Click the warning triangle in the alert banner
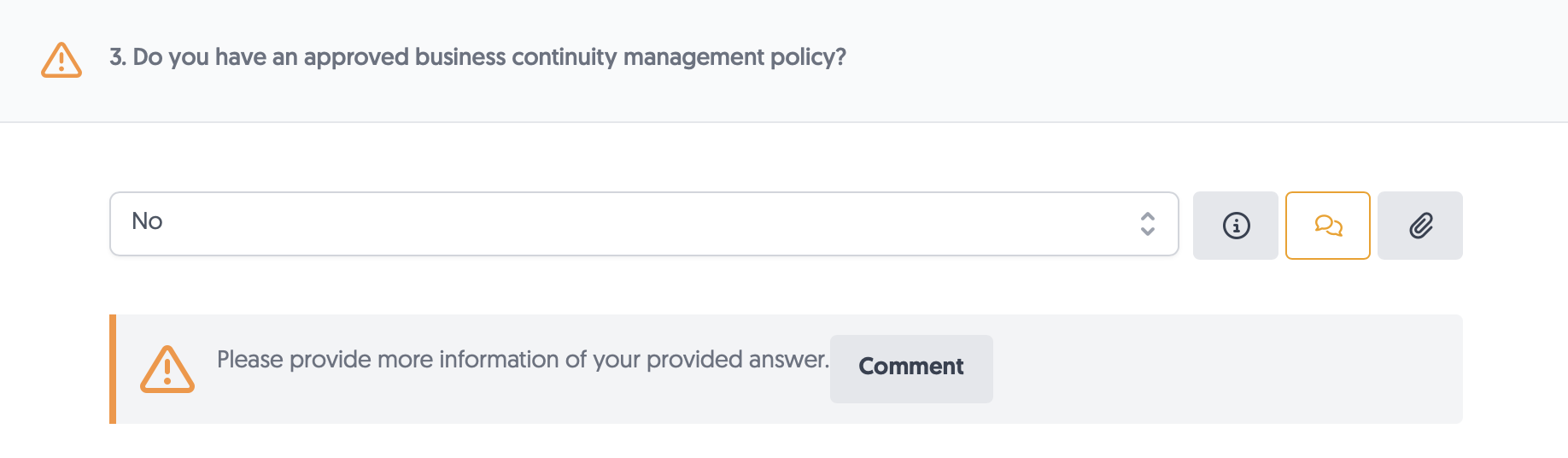The width and height of the screenshot is (1568, 458). 167,369
